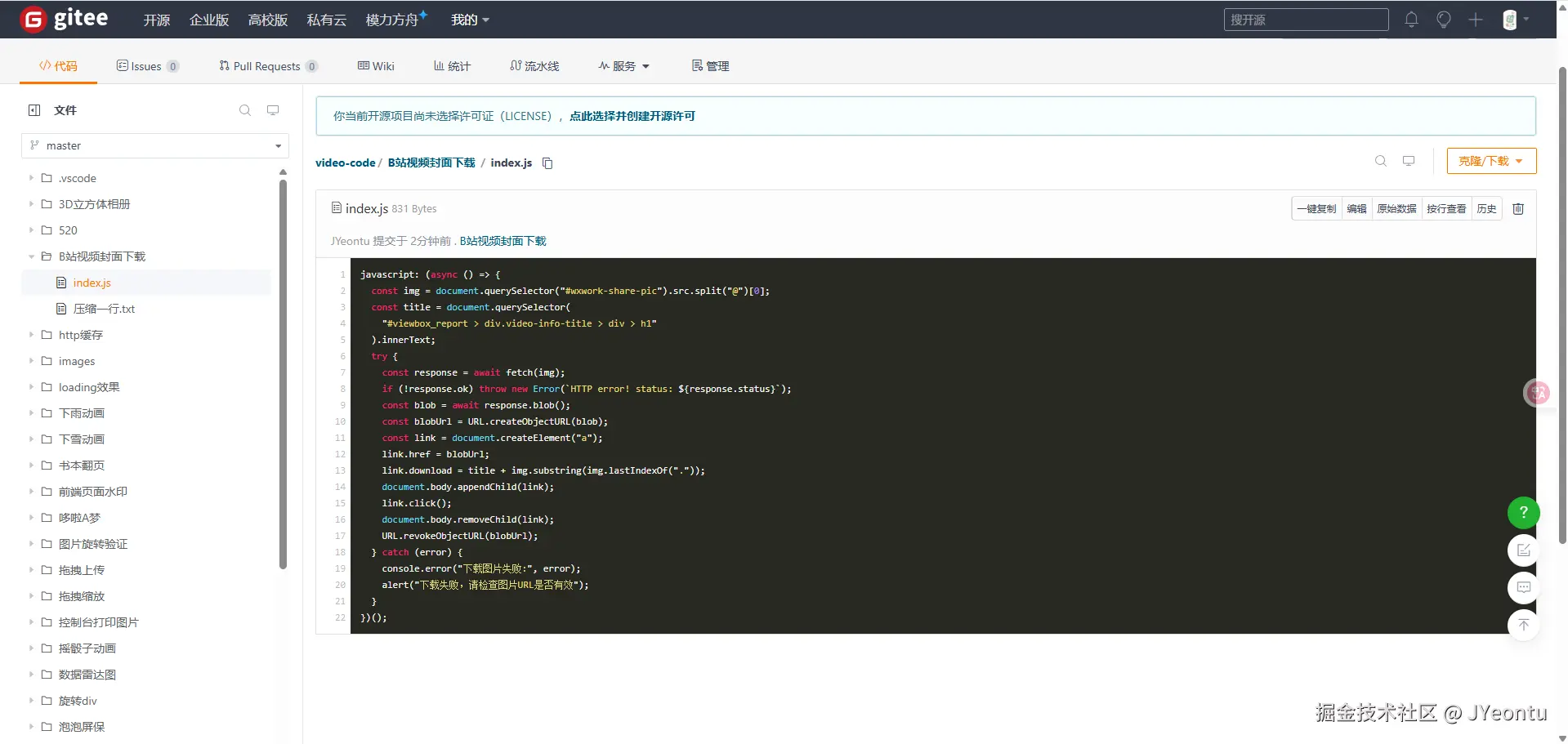This screenshot has height=744, width=1568.
Task: Open the 服务 dropdown tab
Action: 623,66
